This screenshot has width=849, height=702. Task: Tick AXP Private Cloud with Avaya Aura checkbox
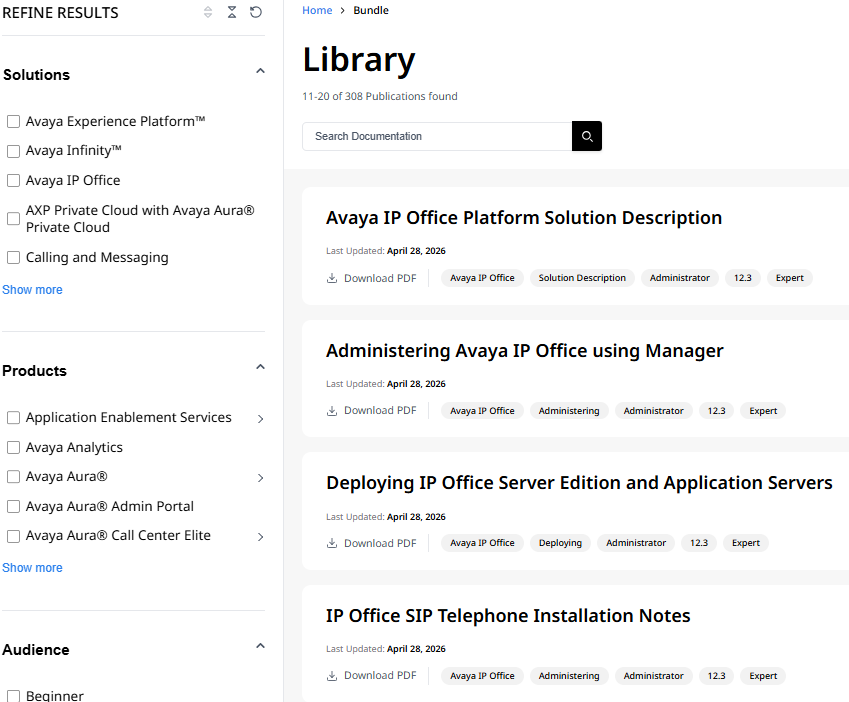coord(14,219)
